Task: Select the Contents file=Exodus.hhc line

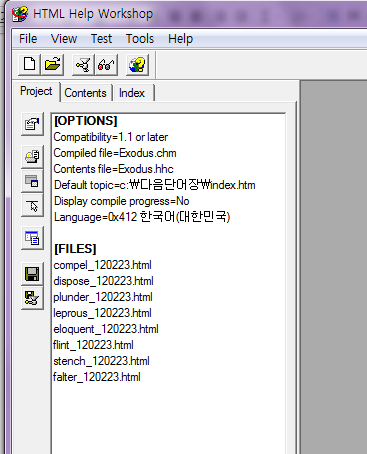Action: coord(114,169)
